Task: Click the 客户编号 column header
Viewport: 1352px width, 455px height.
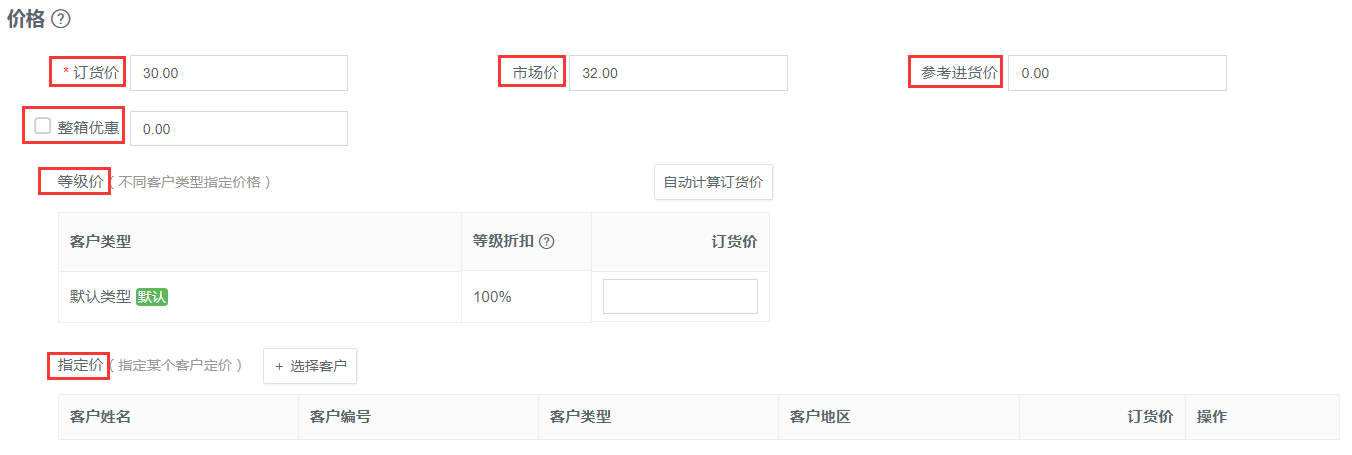Action: tap(340, 417)
